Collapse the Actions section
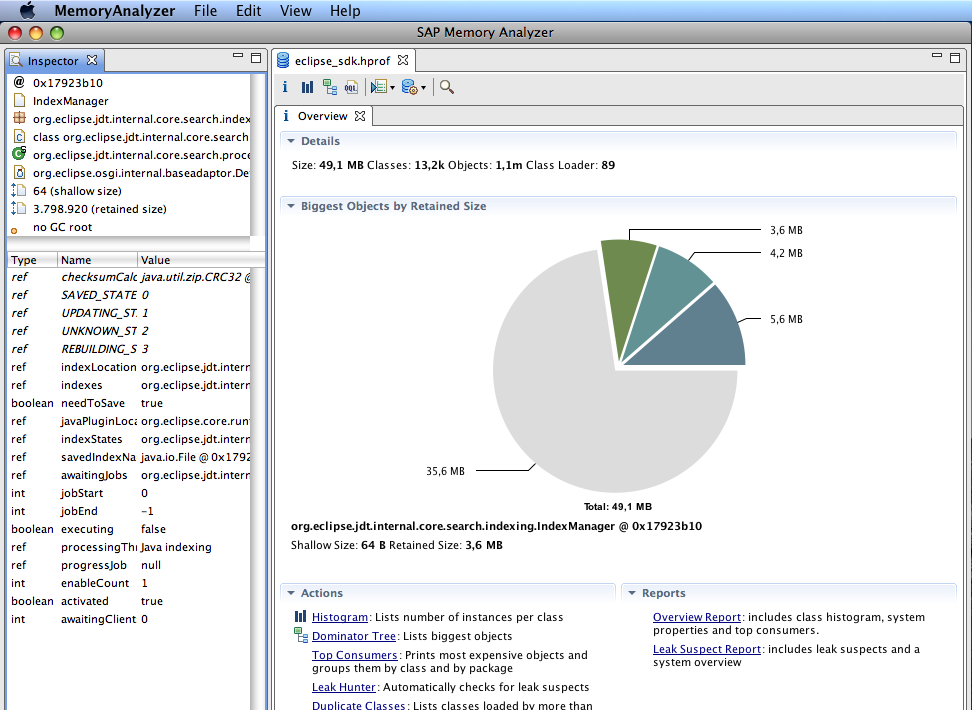This screenshot has height=710, width=972. click(291, 593)
